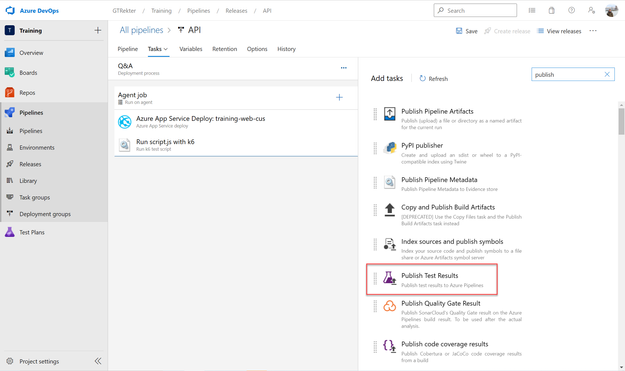
Task: Open Boards from the sidebar
Action: pyautogui.click(x=28, y=73)
